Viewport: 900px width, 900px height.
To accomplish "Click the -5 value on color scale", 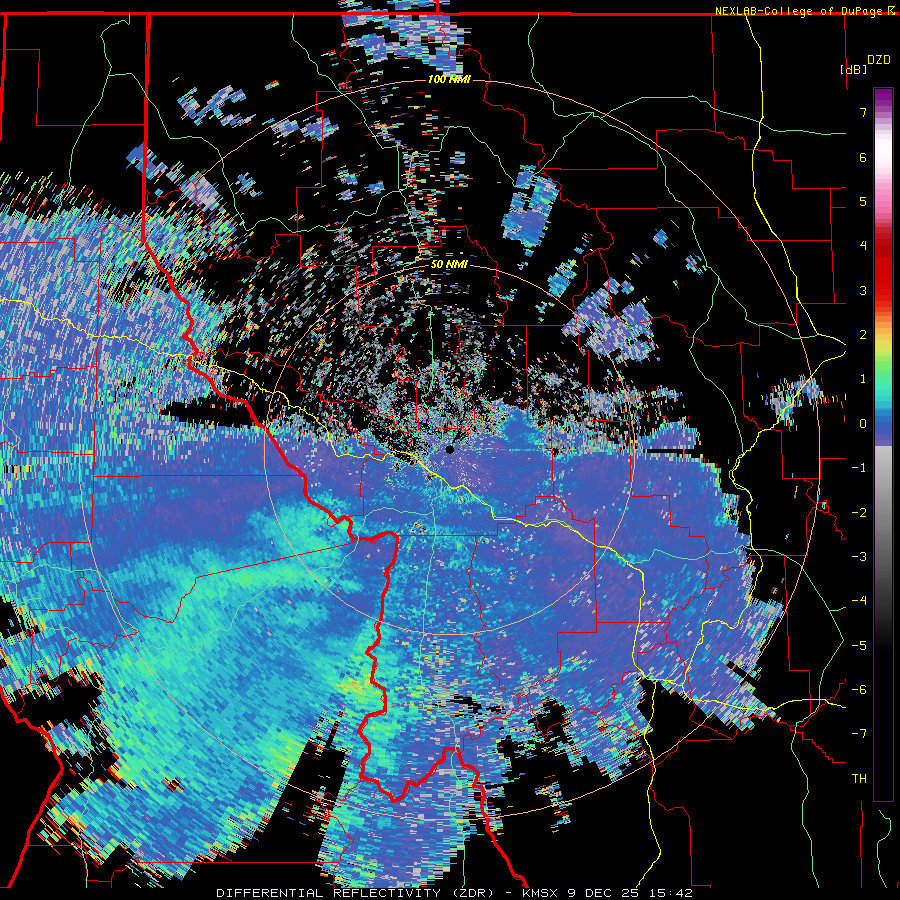I will 859,646.
